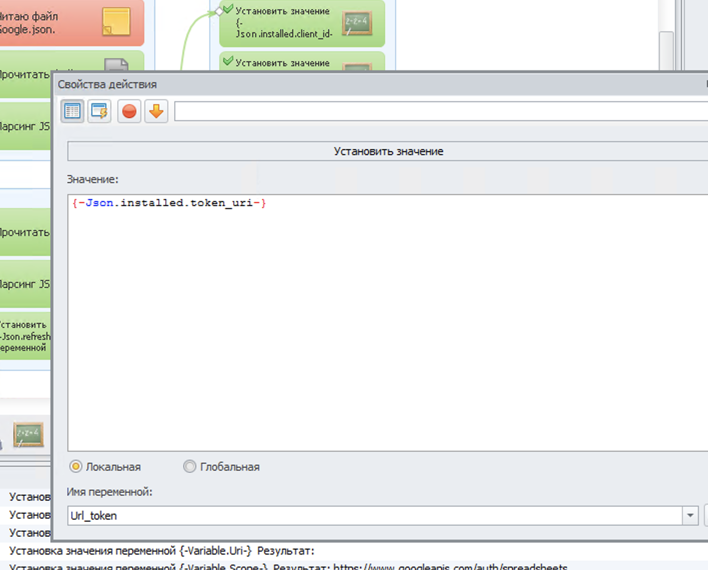
Task: Click the Установить значение header button
Action: [x=388, y=151]
